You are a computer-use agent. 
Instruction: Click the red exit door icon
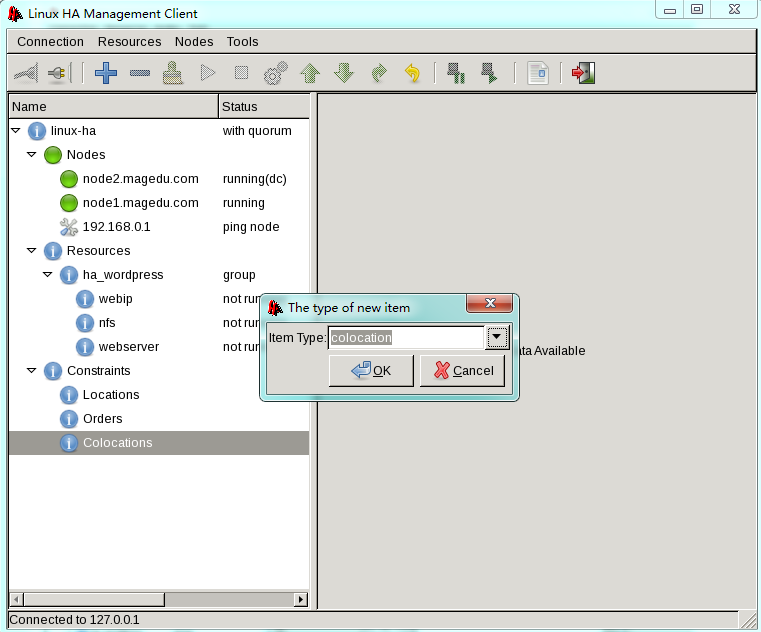tap(583, 73)
